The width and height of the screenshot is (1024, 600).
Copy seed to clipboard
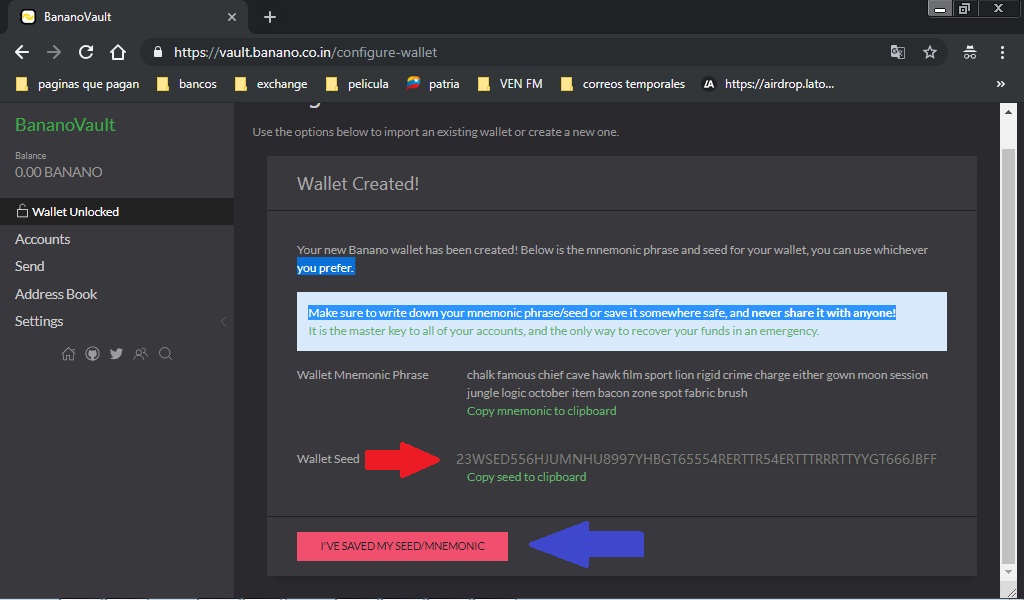click(526, 477)
